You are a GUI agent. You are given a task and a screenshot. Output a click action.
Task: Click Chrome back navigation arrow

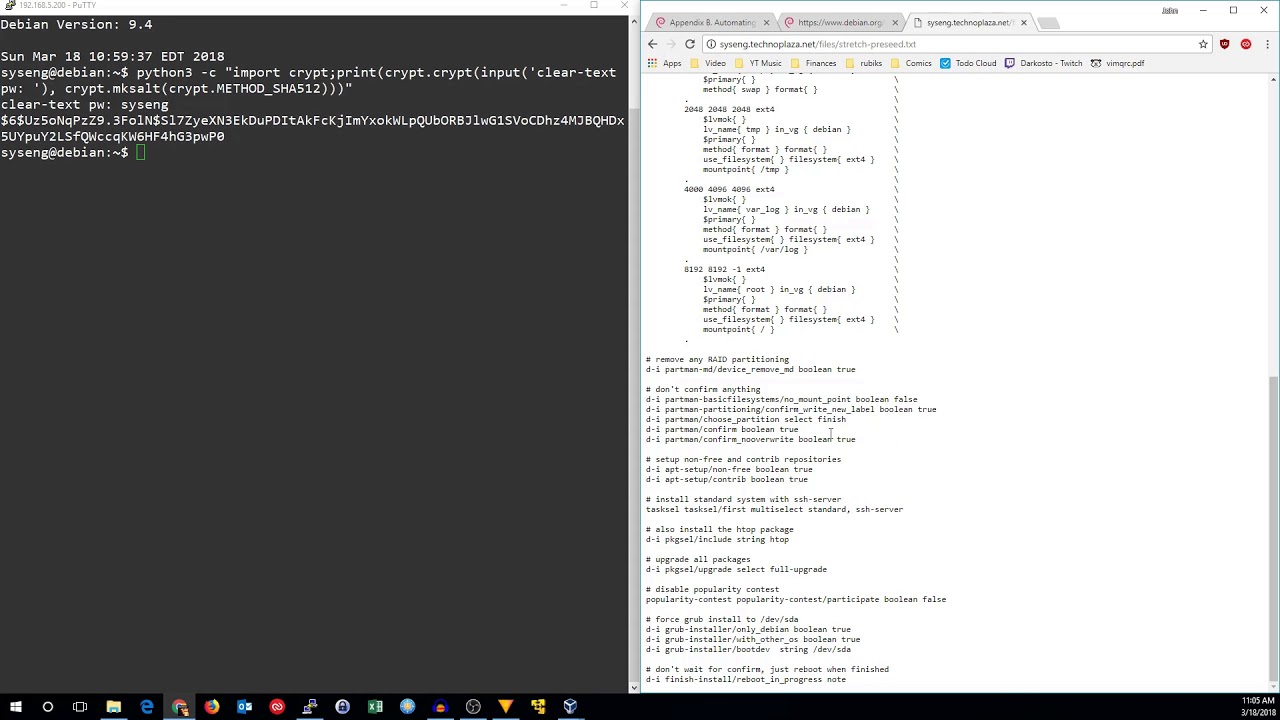[x=652, y=44]
